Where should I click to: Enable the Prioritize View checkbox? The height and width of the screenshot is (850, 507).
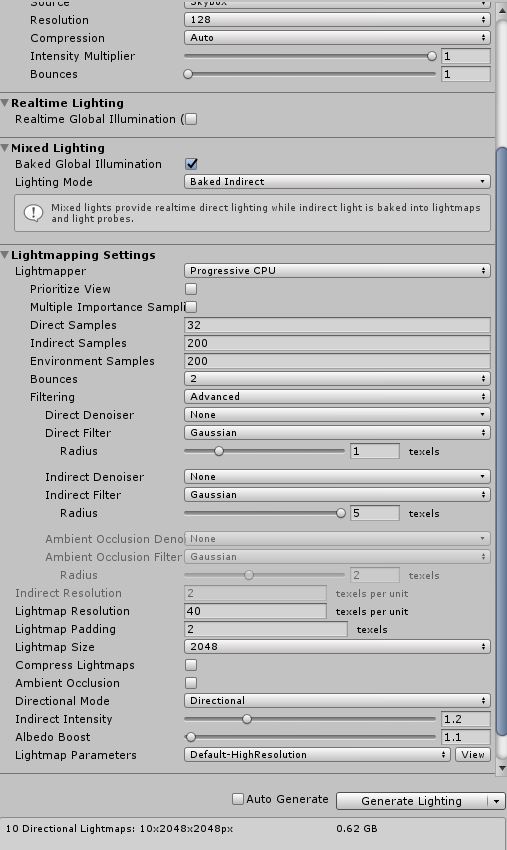point(191,289)
